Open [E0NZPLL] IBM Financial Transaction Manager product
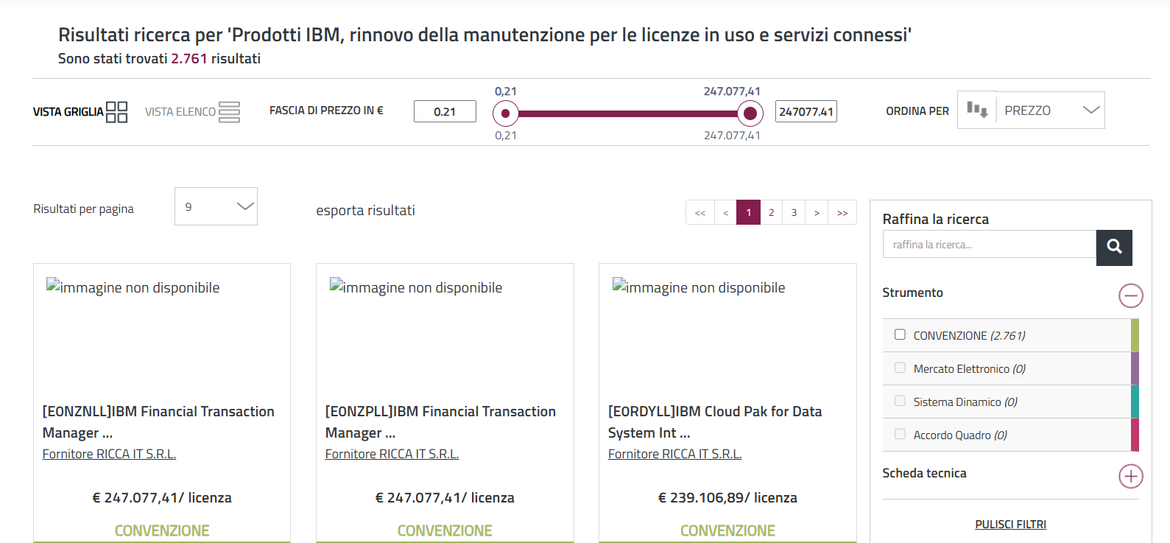This screenshot has height=543, width=1170. pyautogui.click(x=441, y=422)
